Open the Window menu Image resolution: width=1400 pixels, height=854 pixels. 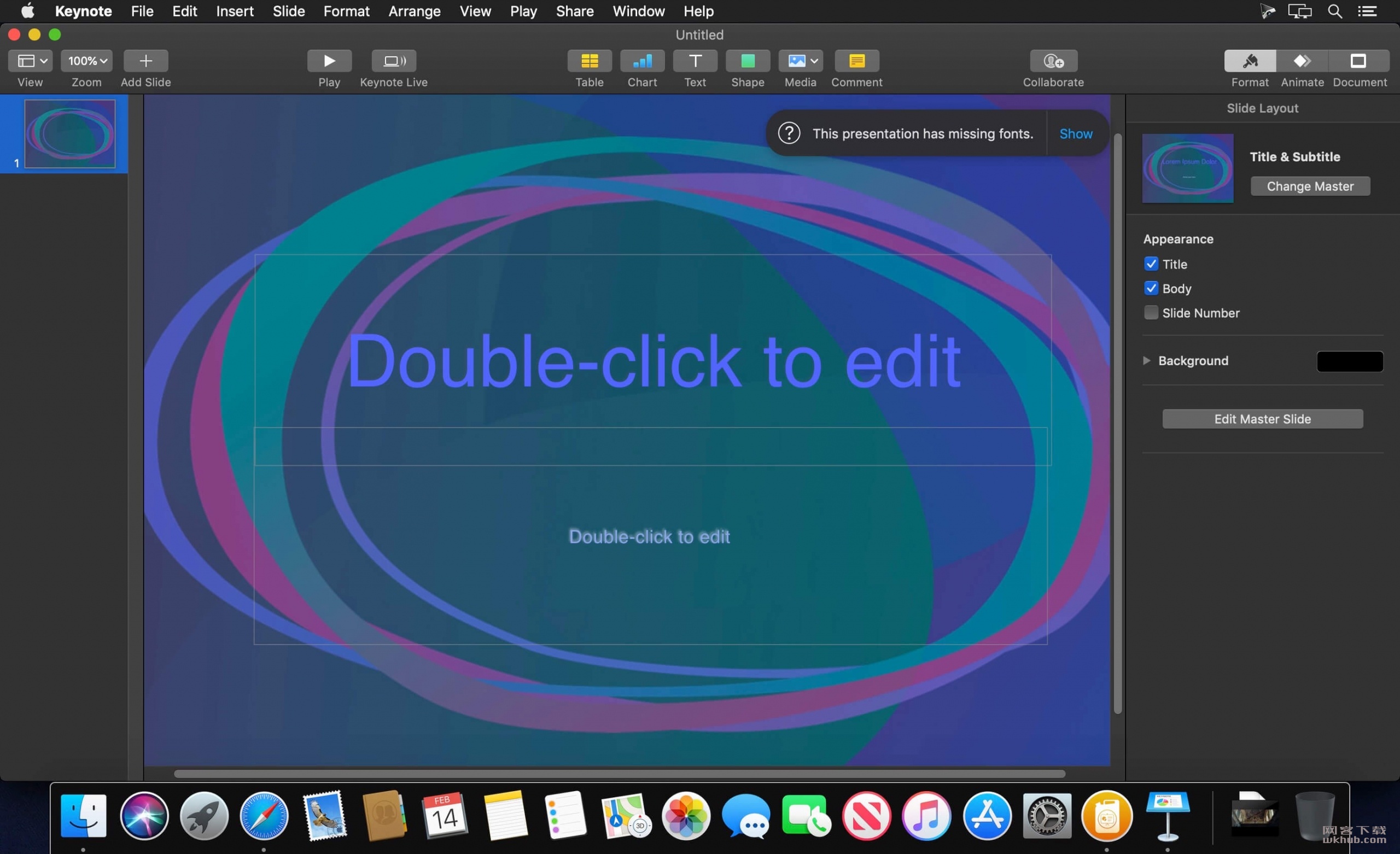click(x=639, y=11)
